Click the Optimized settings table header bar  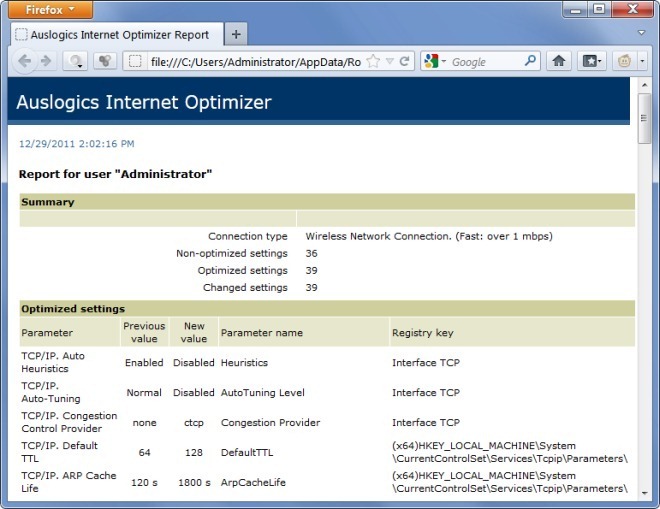[x=327, y=309]
